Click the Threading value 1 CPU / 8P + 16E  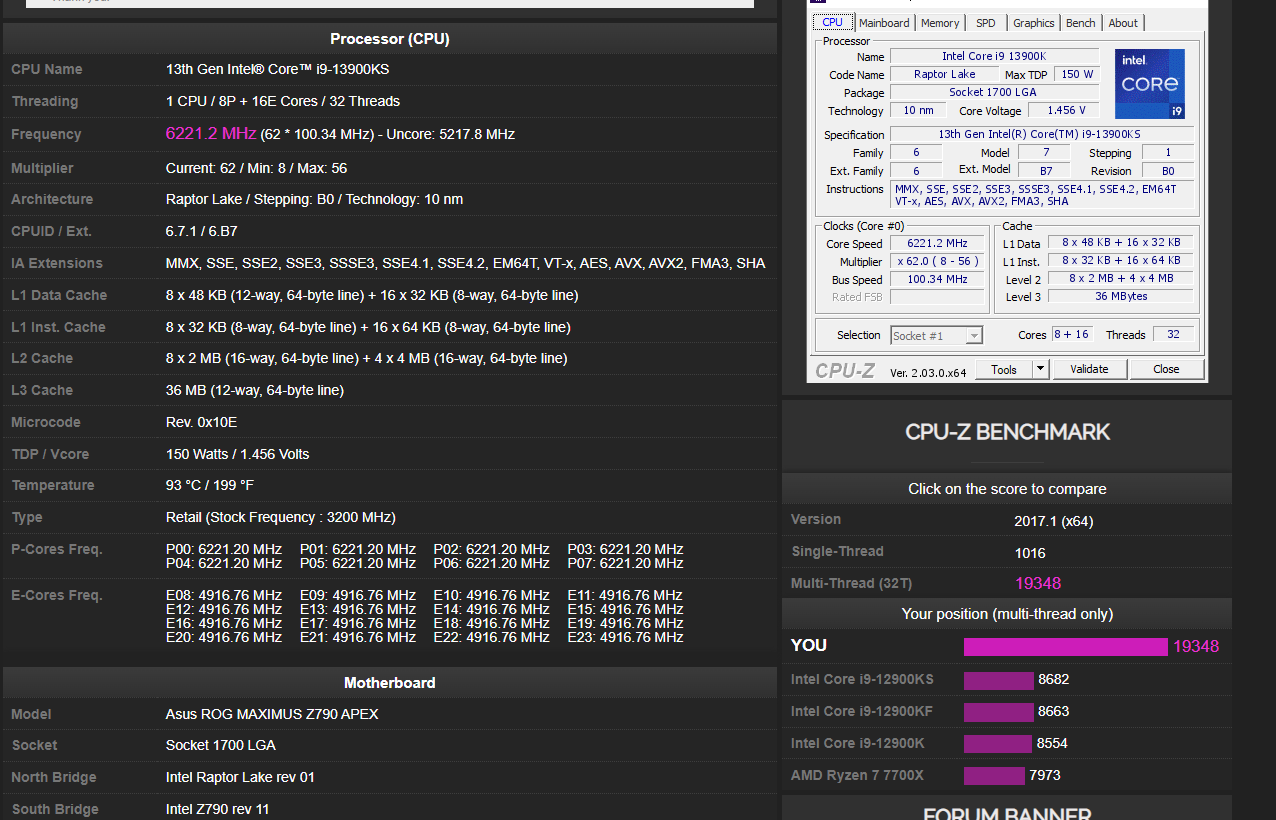[x=283, y=101]
